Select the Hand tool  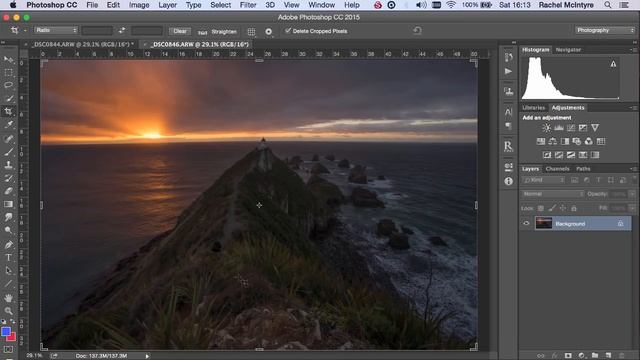coord(8,298)
